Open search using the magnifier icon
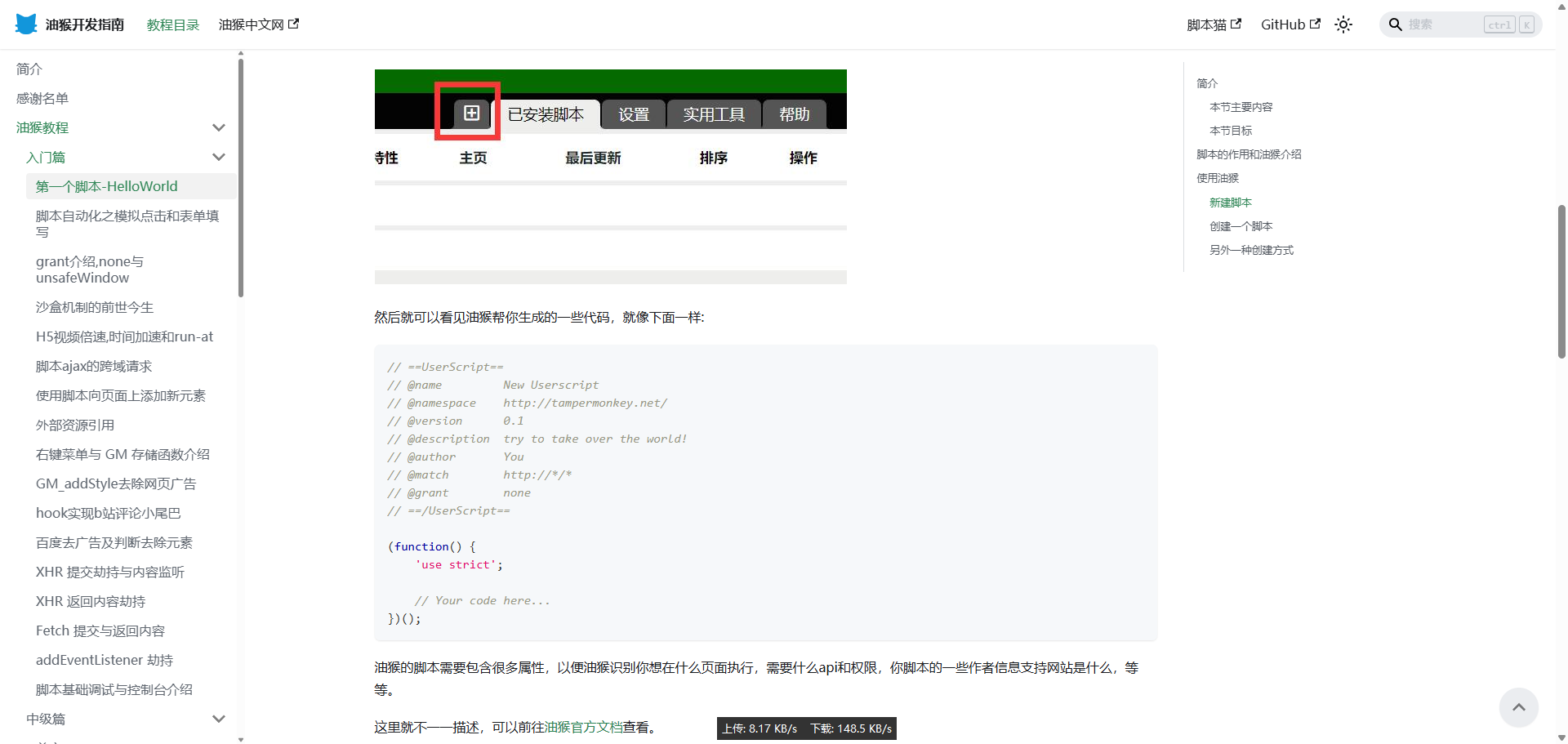The width and height of the screenshot is (1568, 744). coord(1395,25)
